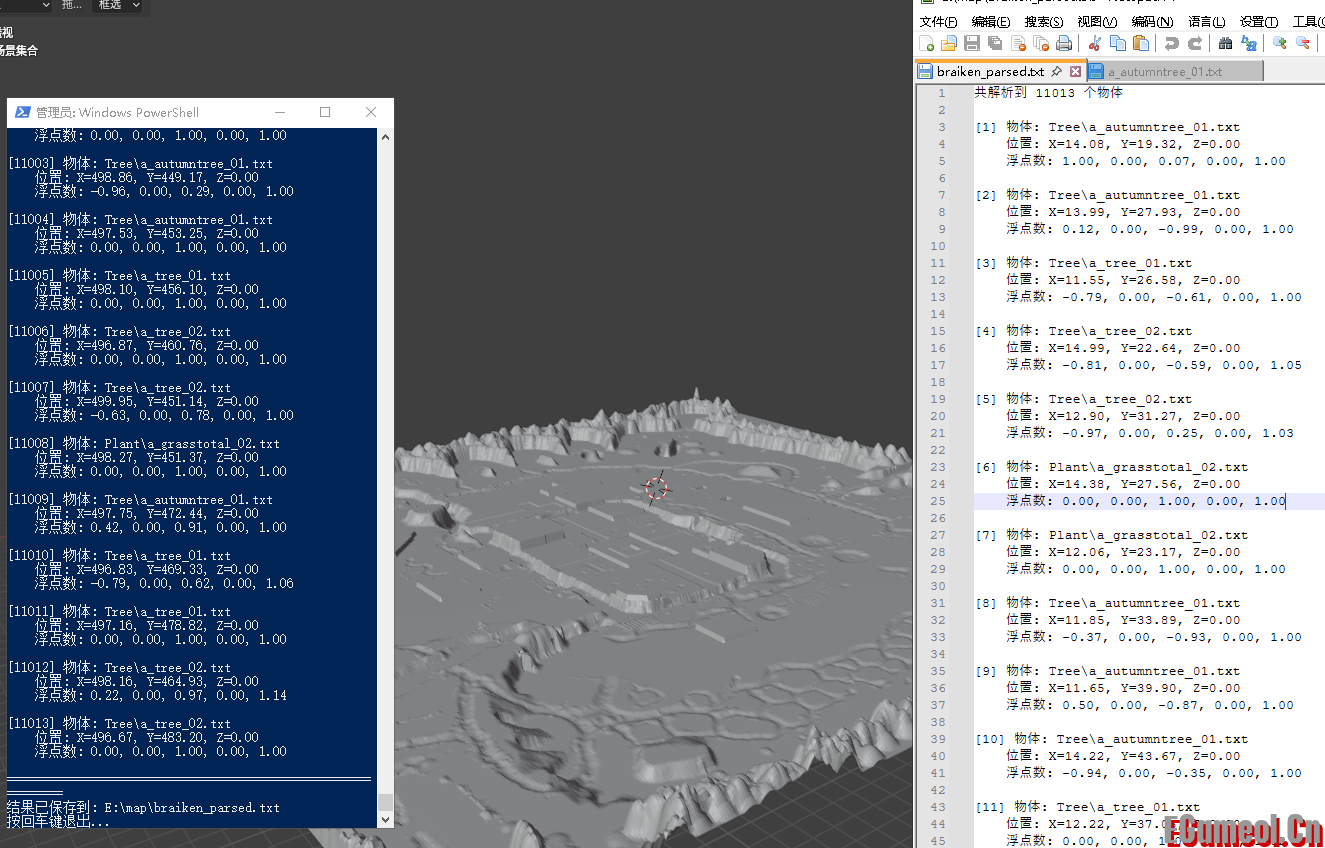Screen dimensions: 1325x848
Task: Click the Find binoculars icon
Action: click(x=1225, y=43)
